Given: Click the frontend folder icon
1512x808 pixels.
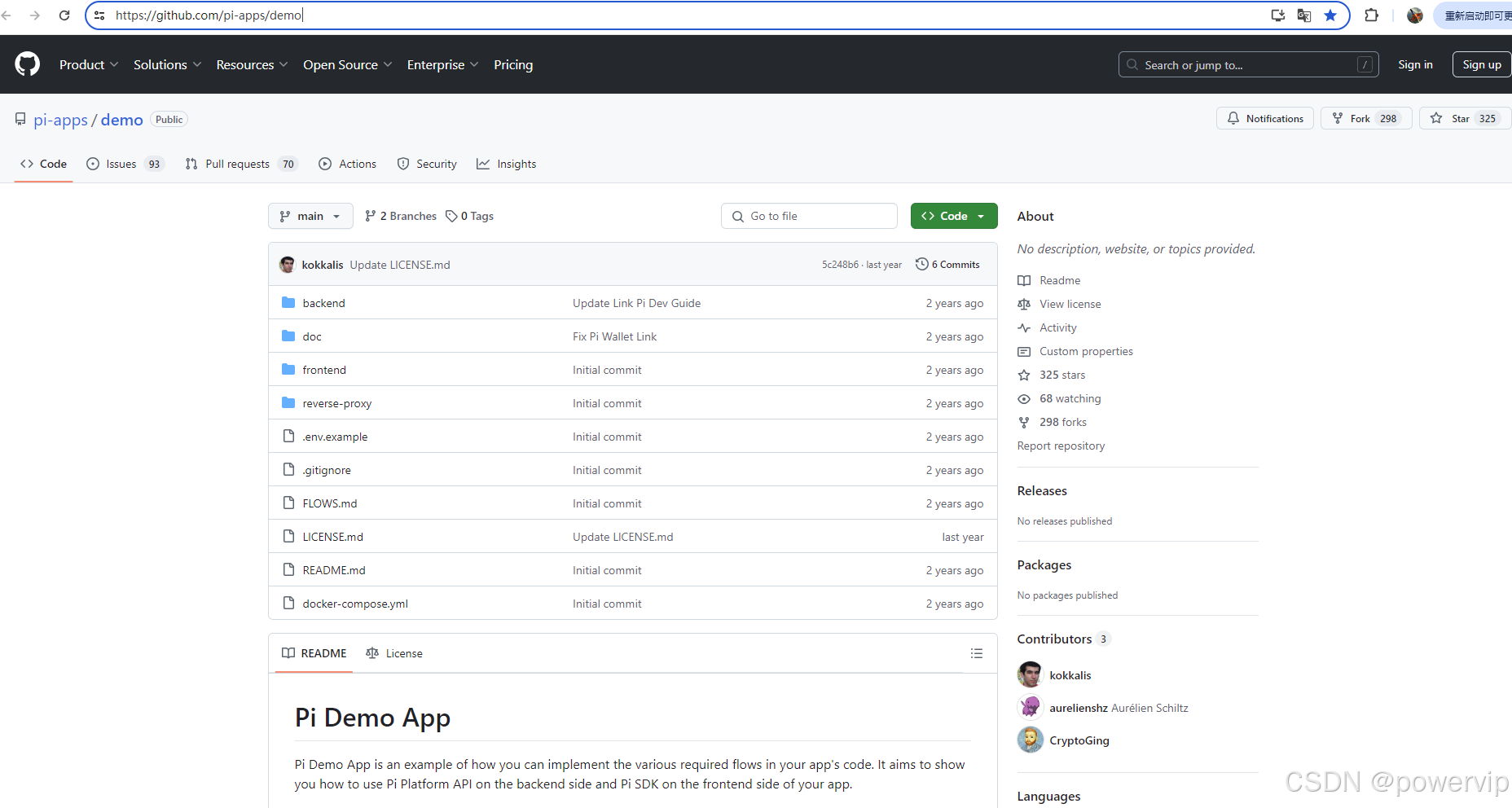Looking at the screenshot, I should 288,369.
